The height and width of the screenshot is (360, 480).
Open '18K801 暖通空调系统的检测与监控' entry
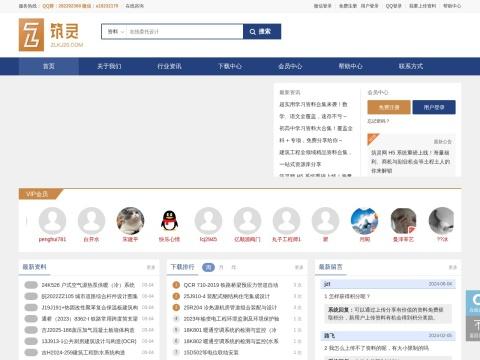click(x=230, y=330)
